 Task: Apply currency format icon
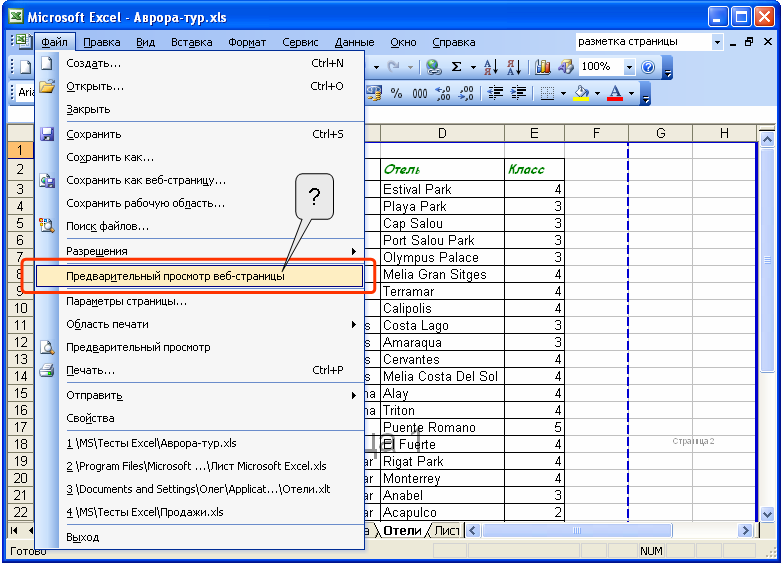tap(374, 93)
